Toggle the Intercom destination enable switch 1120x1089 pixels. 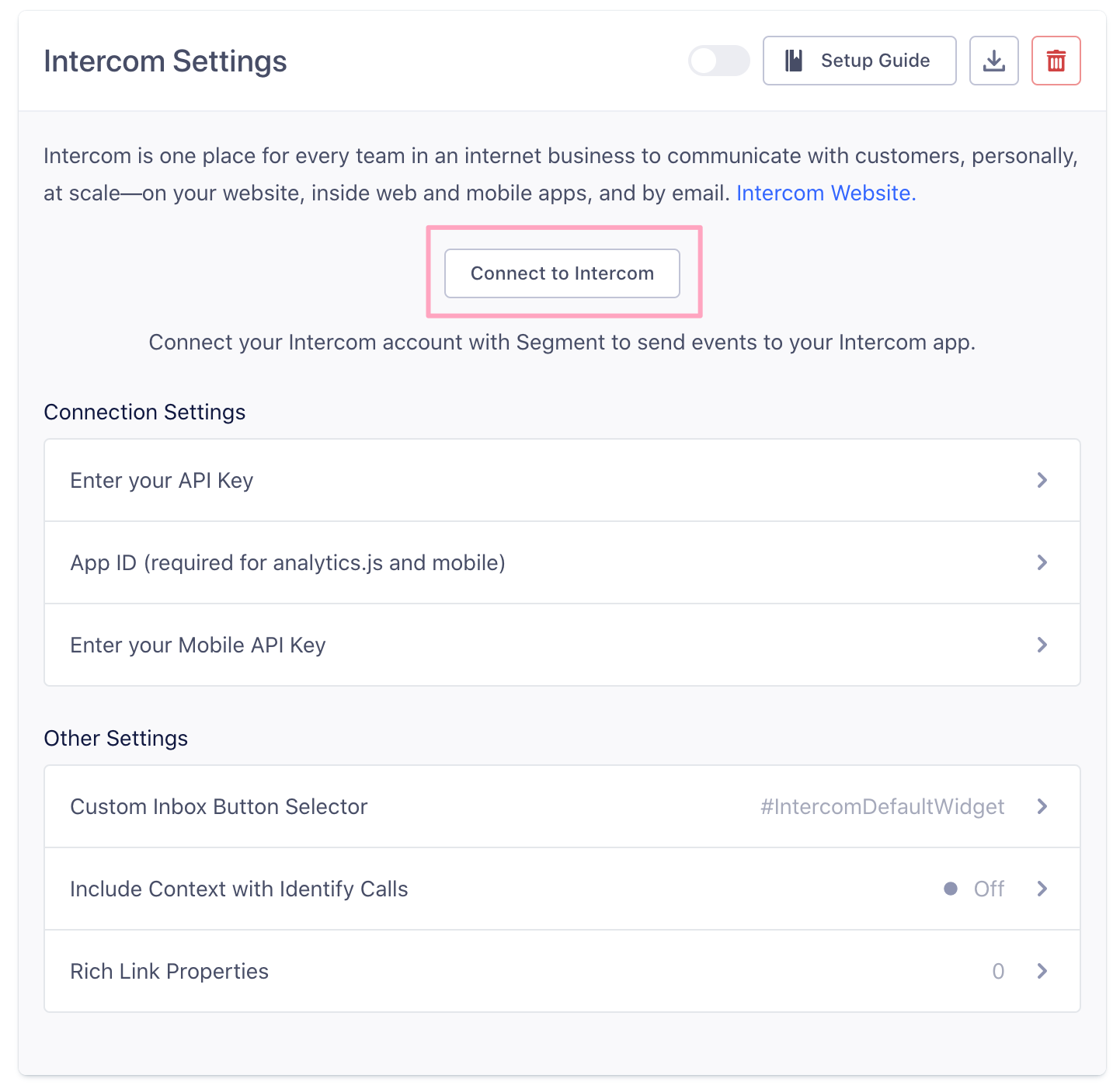[x=718, y=61]
